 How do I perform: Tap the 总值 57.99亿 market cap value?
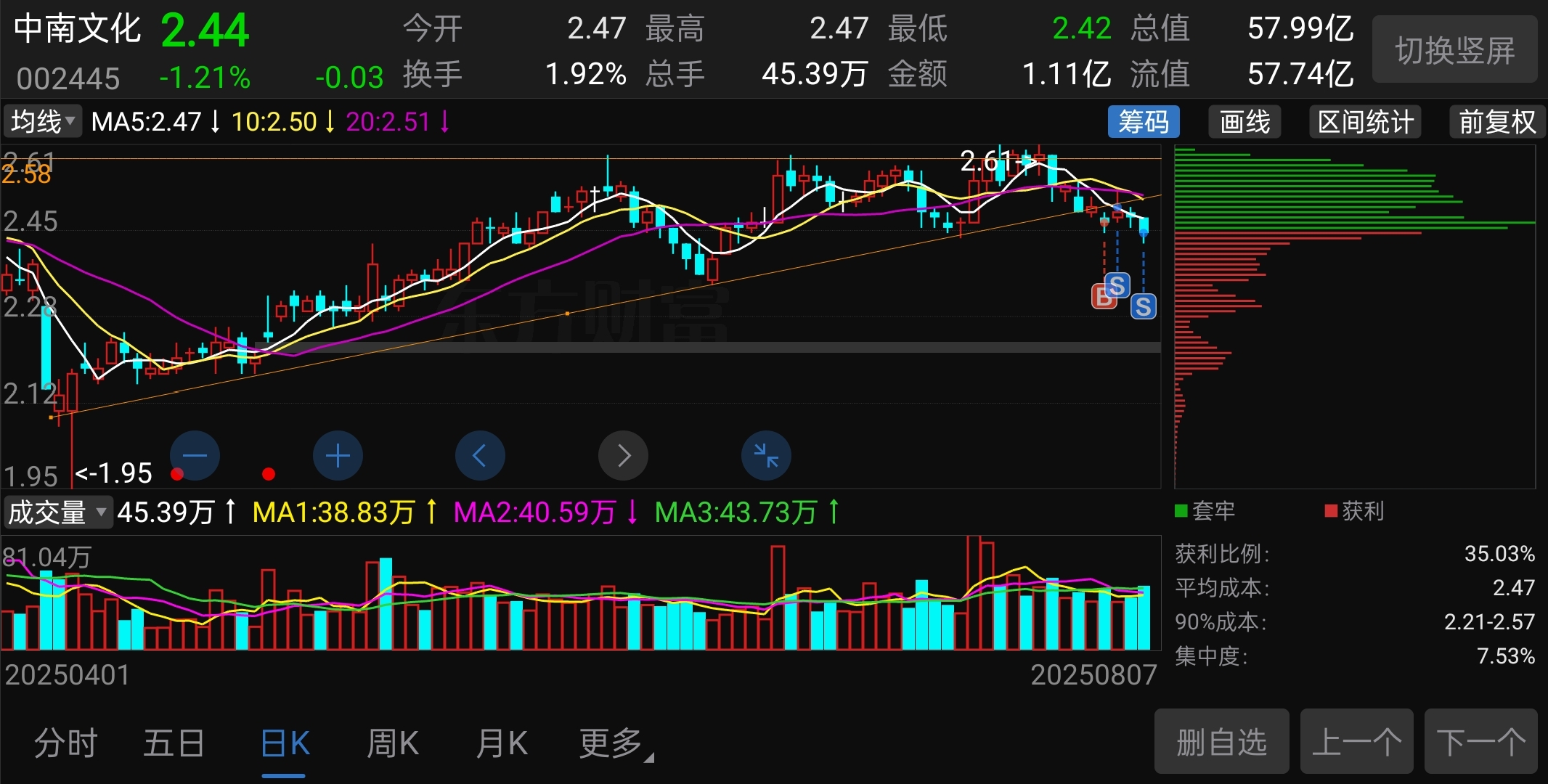1300,29
